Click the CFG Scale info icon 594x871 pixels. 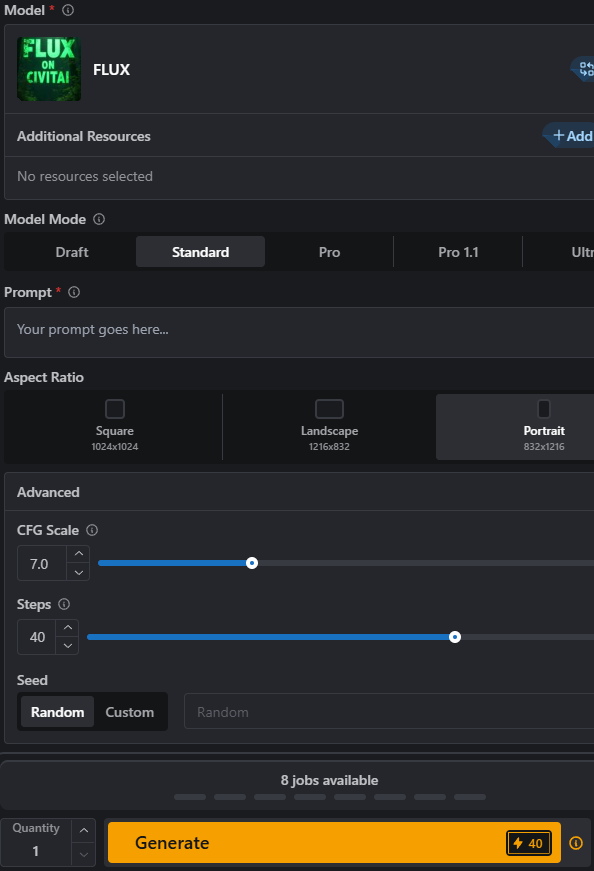(x=92, y=530)
